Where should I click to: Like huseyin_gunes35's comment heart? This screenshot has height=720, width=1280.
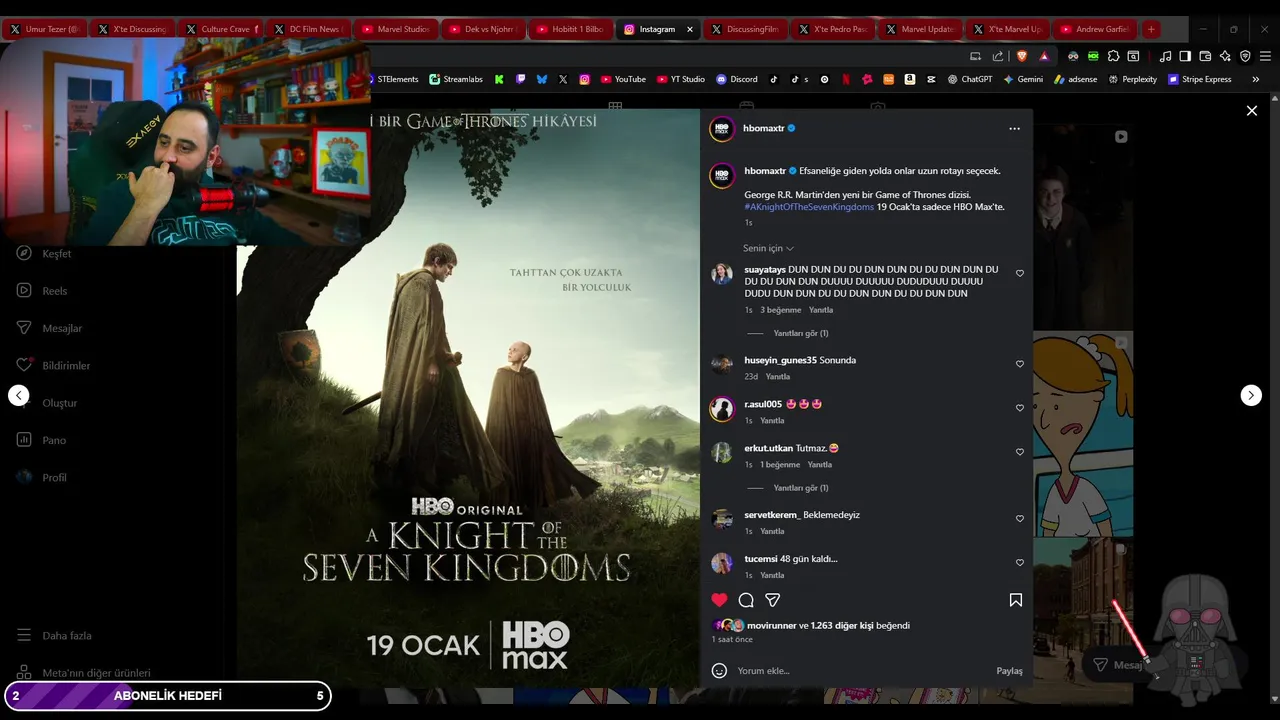pos(1020,364)
